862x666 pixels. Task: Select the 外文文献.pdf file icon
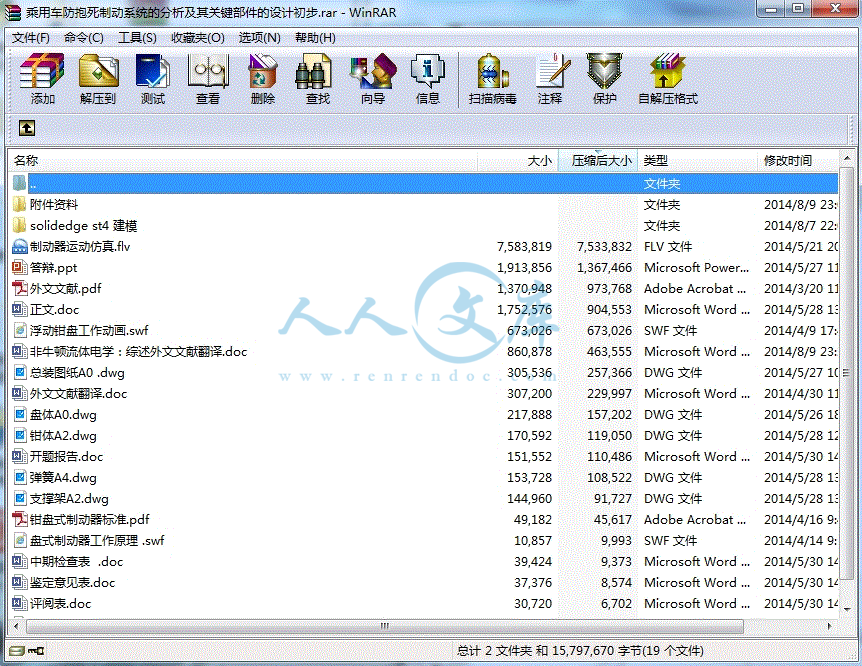19,288
